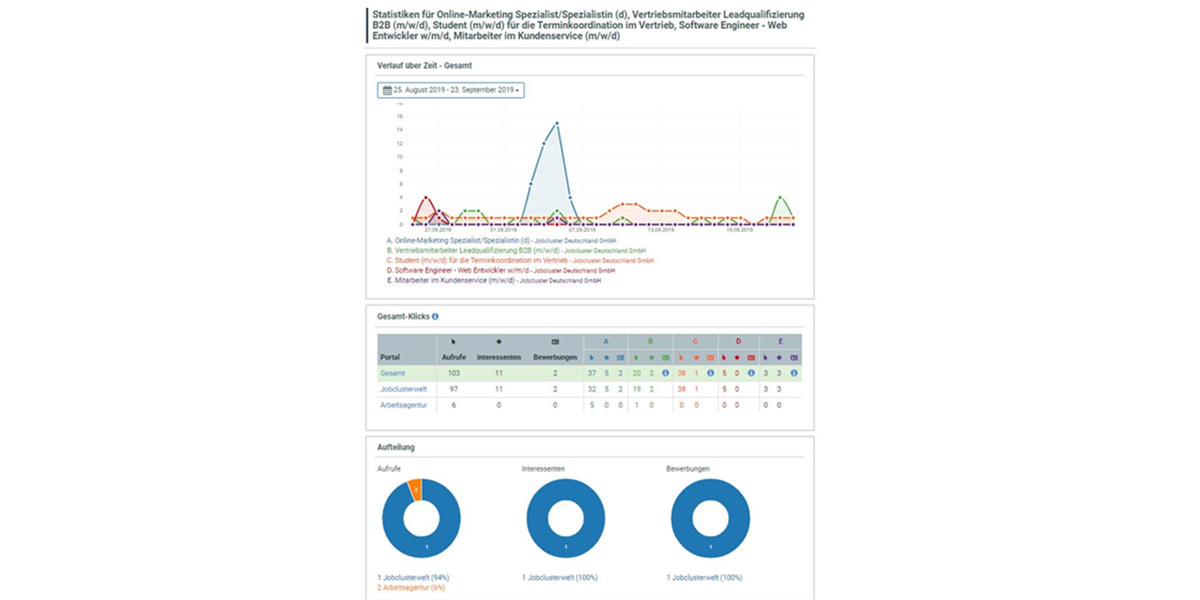Click Gesamt row column A value 37
The height and width of the screenshot is (600, 1200).
592,373
